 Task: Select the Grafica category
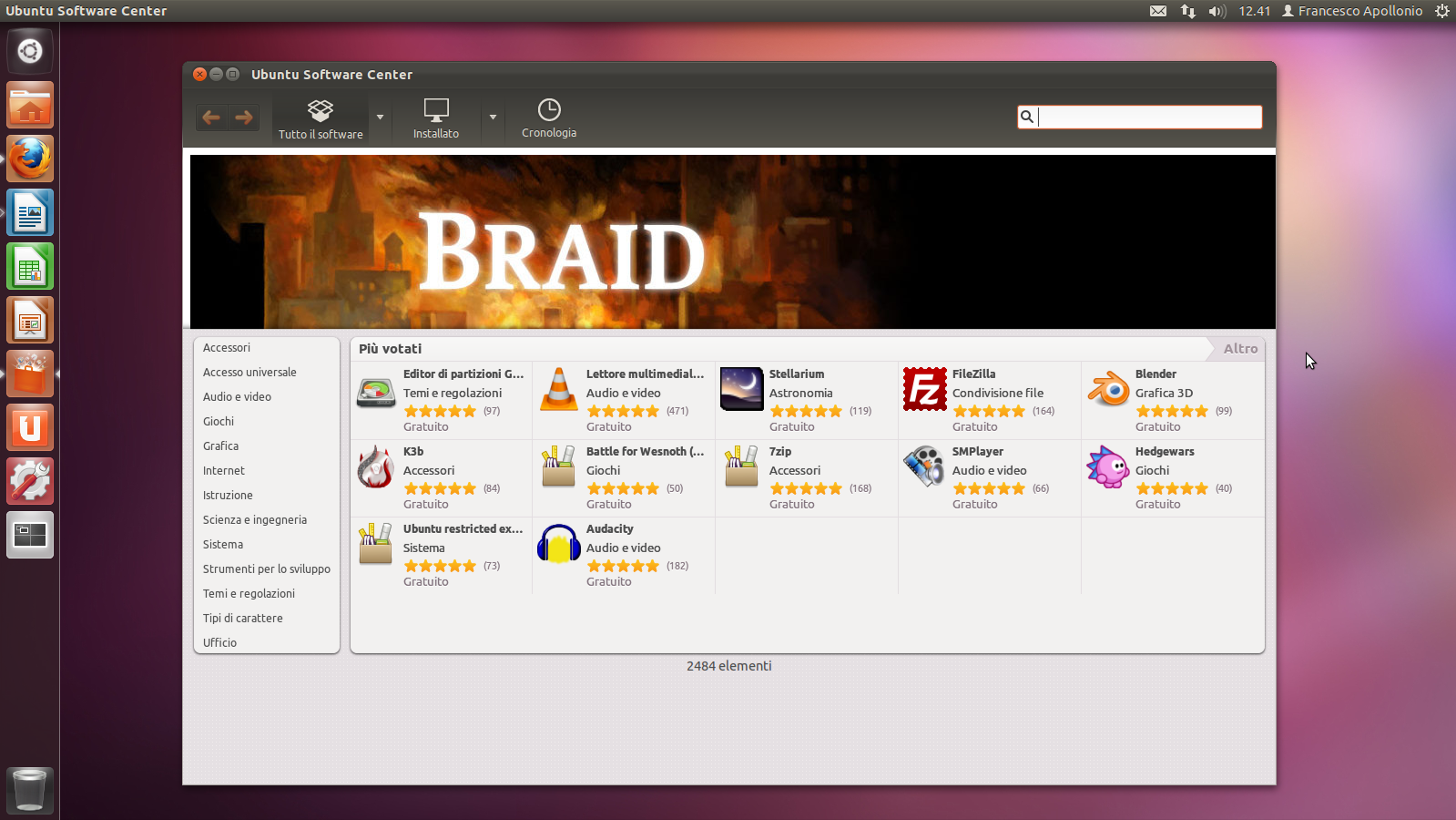pos(220,446)
